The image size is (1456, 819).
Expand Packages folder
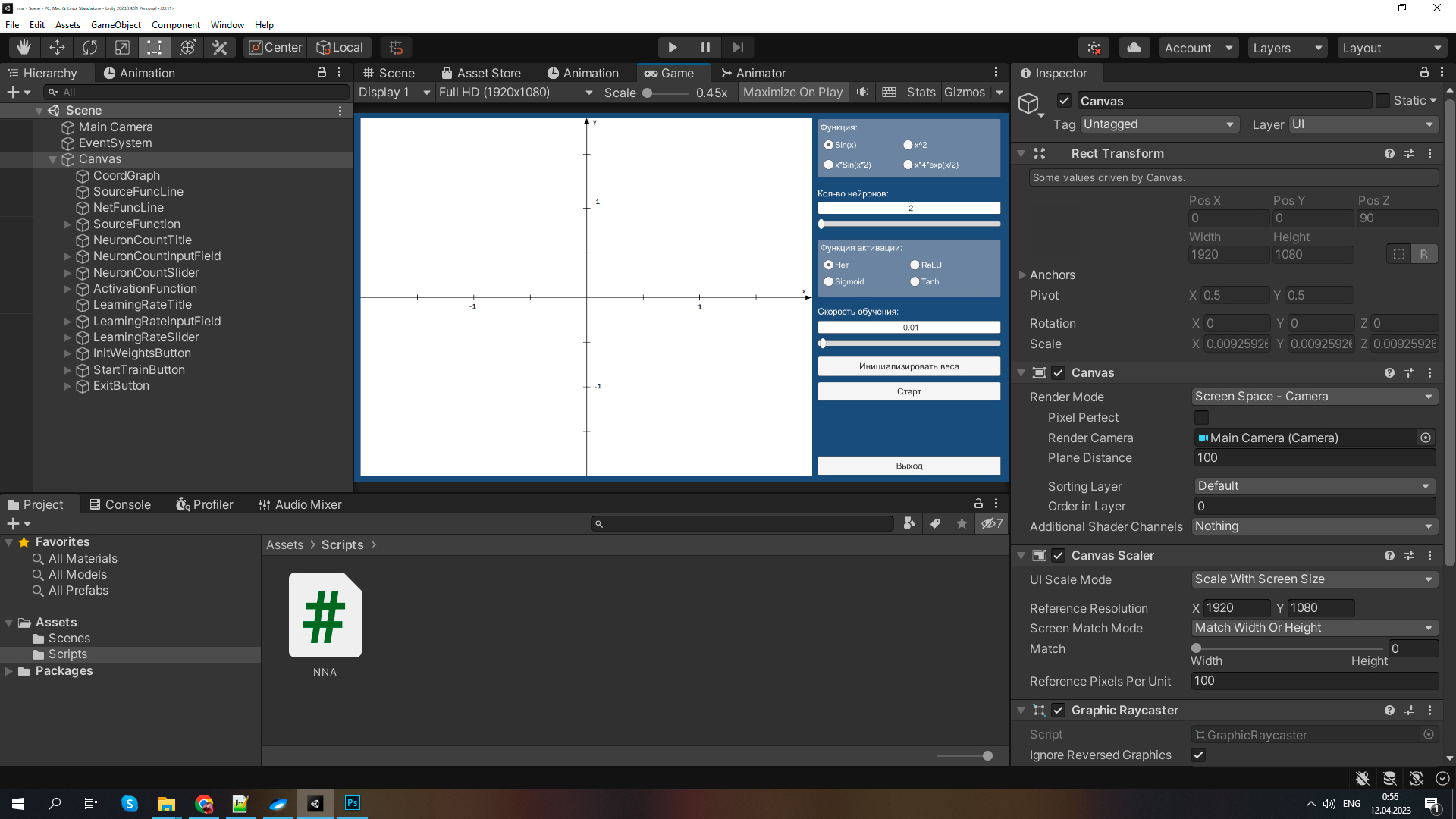pyautogui.click(x=8, y=671)
